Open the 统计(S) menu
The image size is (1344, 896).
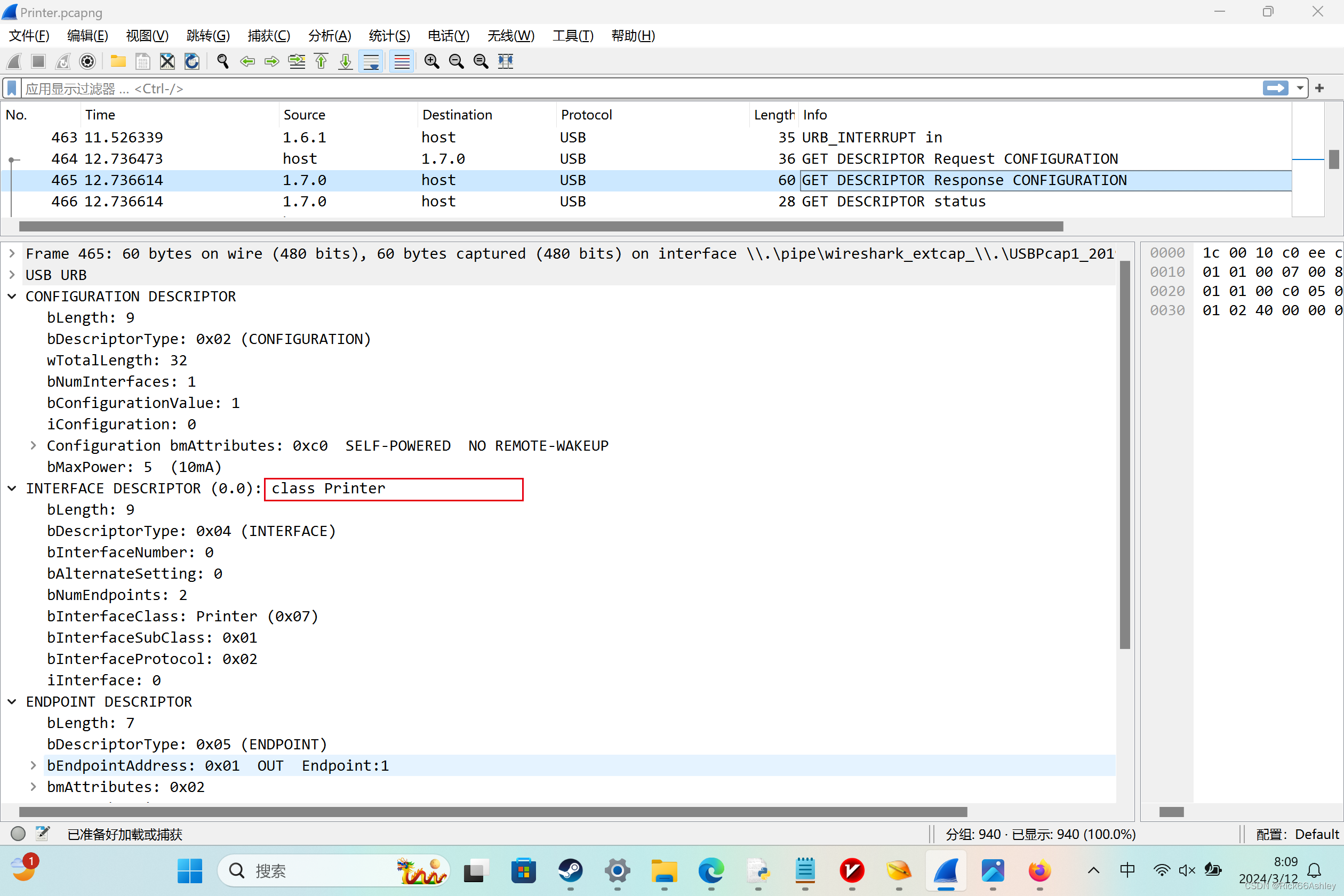(x=389, y=35)
